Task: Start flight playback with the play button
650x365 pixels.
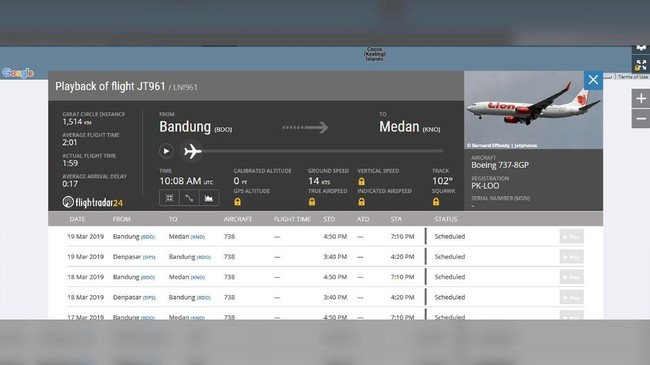Action: (x=166, y=151)
